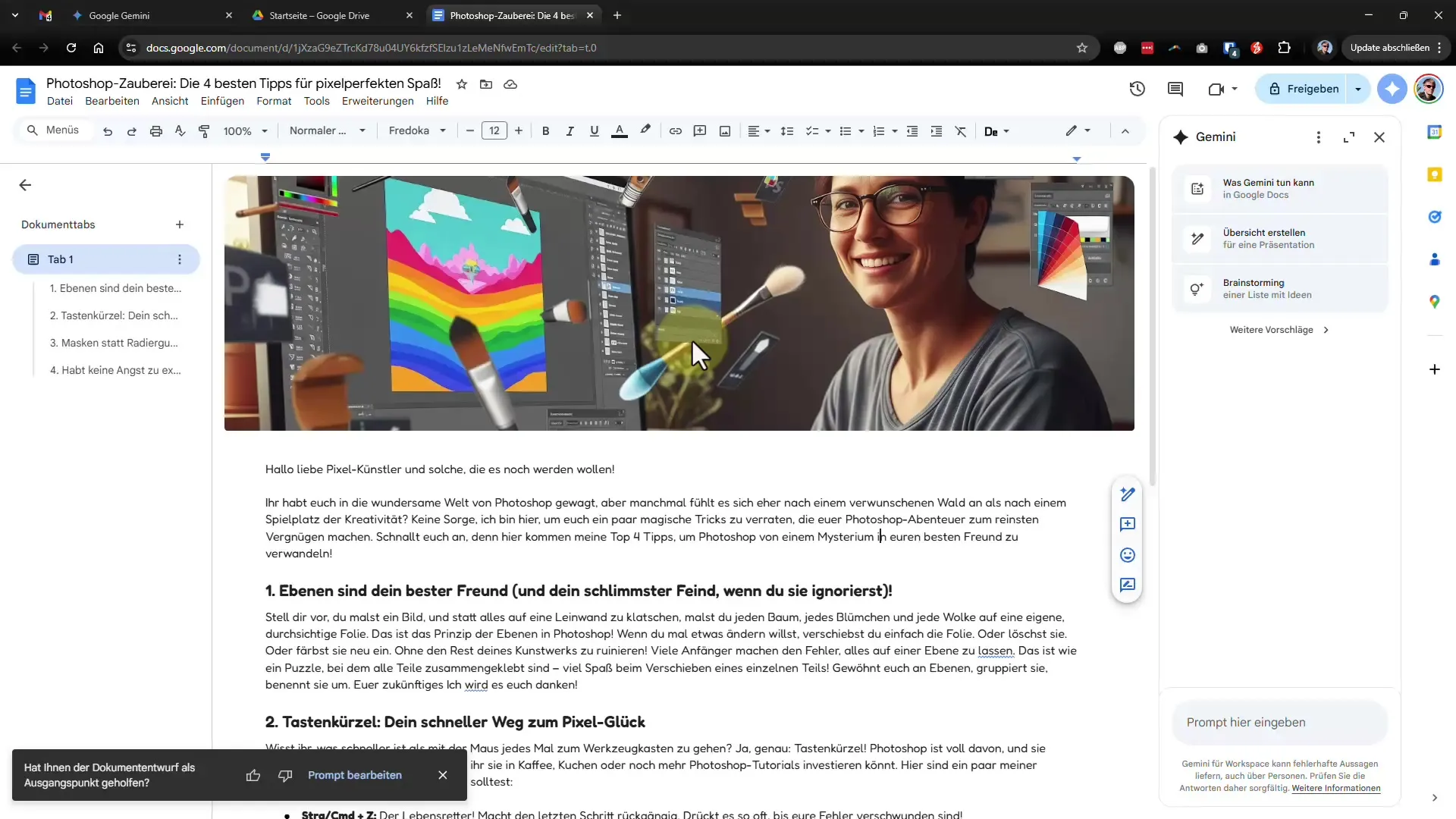
Task: Clear formatting of the selection
Action: pos(961,131)
